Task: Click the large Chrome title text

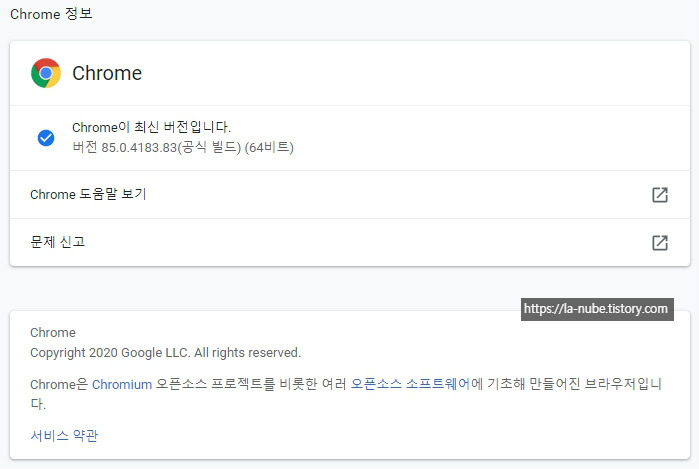Action: [x=107, y=73]
